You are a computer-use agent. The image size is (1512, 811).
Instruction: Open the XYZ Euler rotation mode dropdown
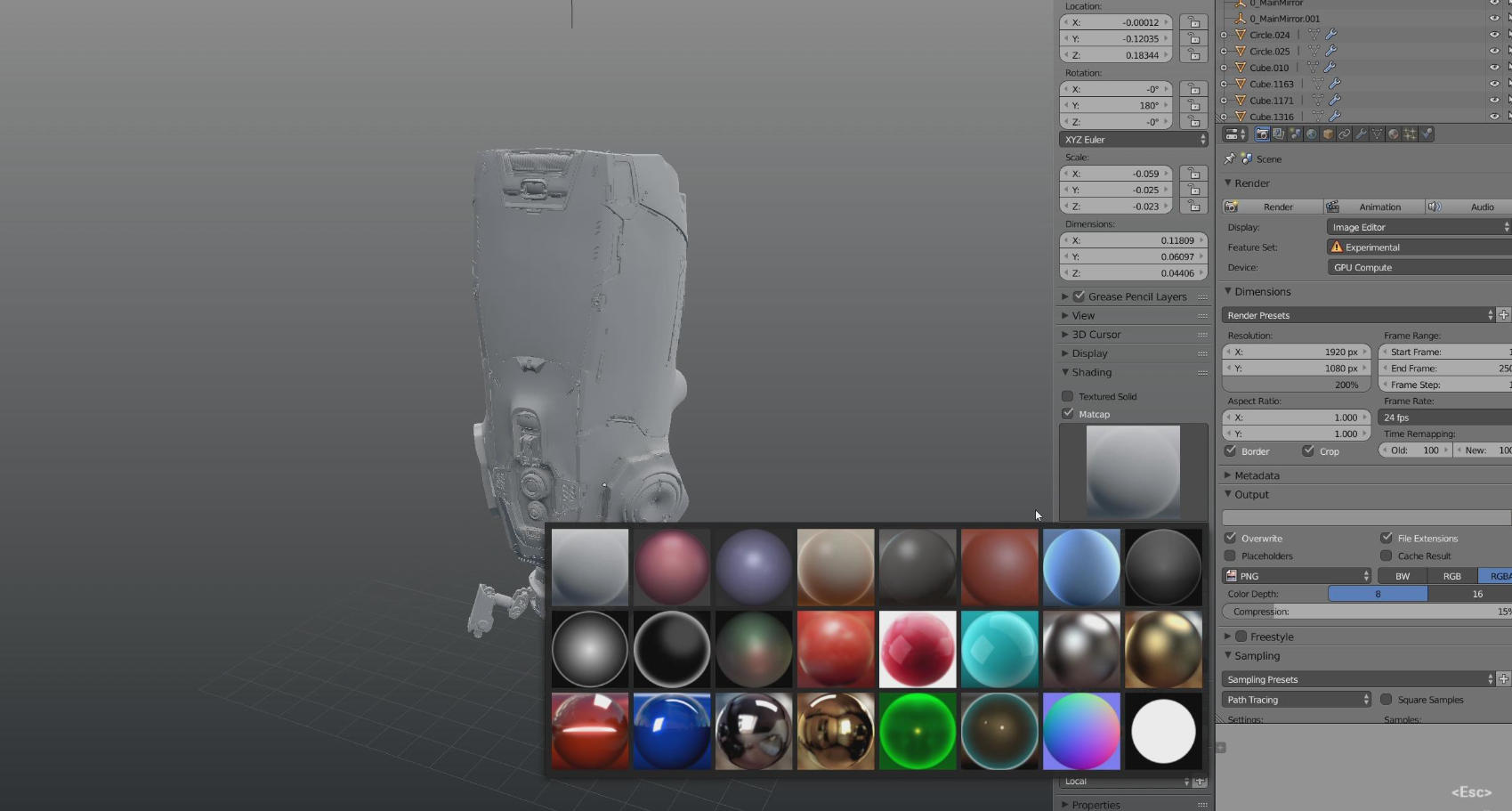pyautogui.click(x=1133, y=140)
